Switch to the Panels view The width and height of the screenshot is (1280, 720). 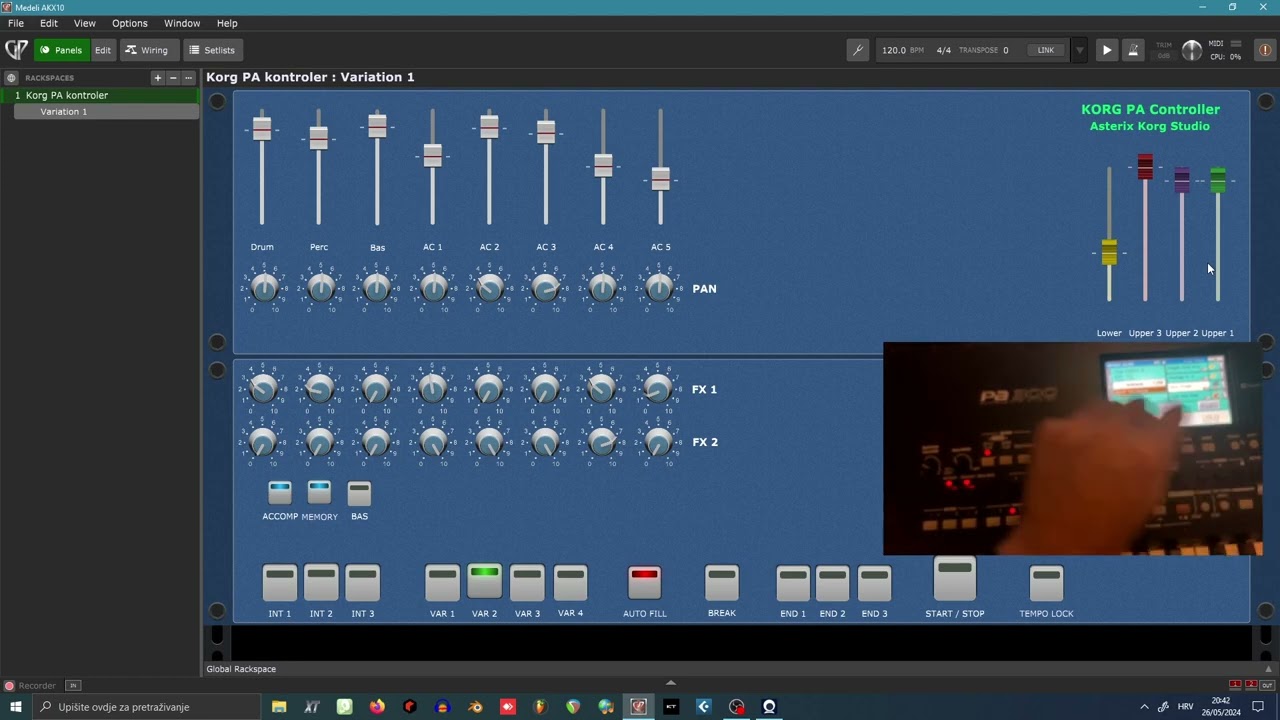pos(61,50)
